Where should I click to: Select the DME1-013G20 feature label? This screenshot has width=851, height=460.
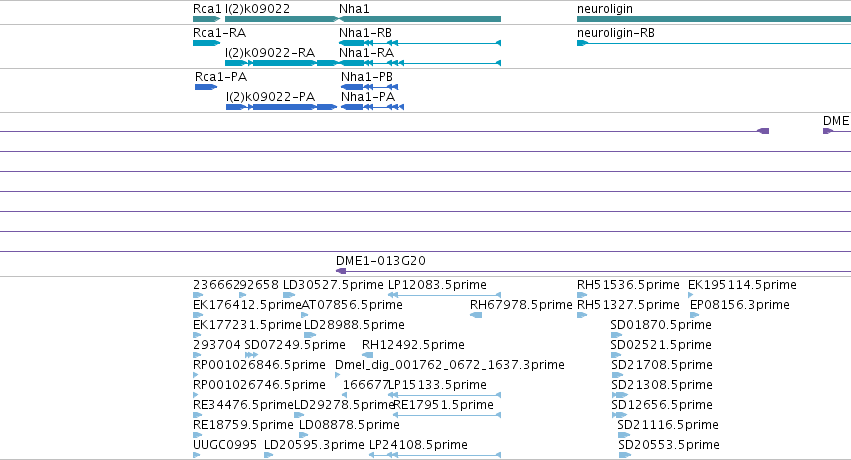coord(381,260)
